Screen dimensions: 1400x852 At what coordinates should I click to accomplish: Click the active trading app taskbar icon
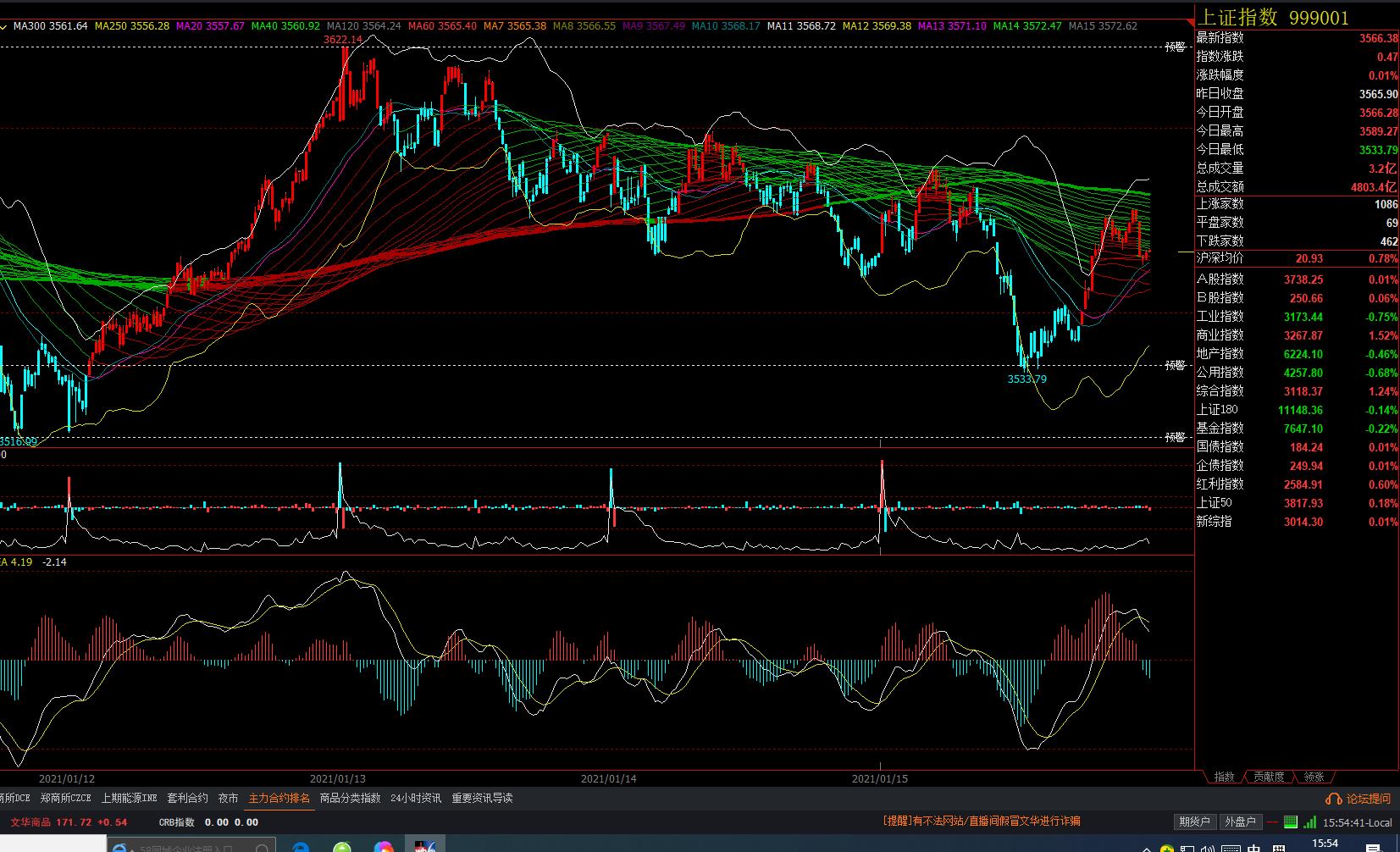click(425, 846)
